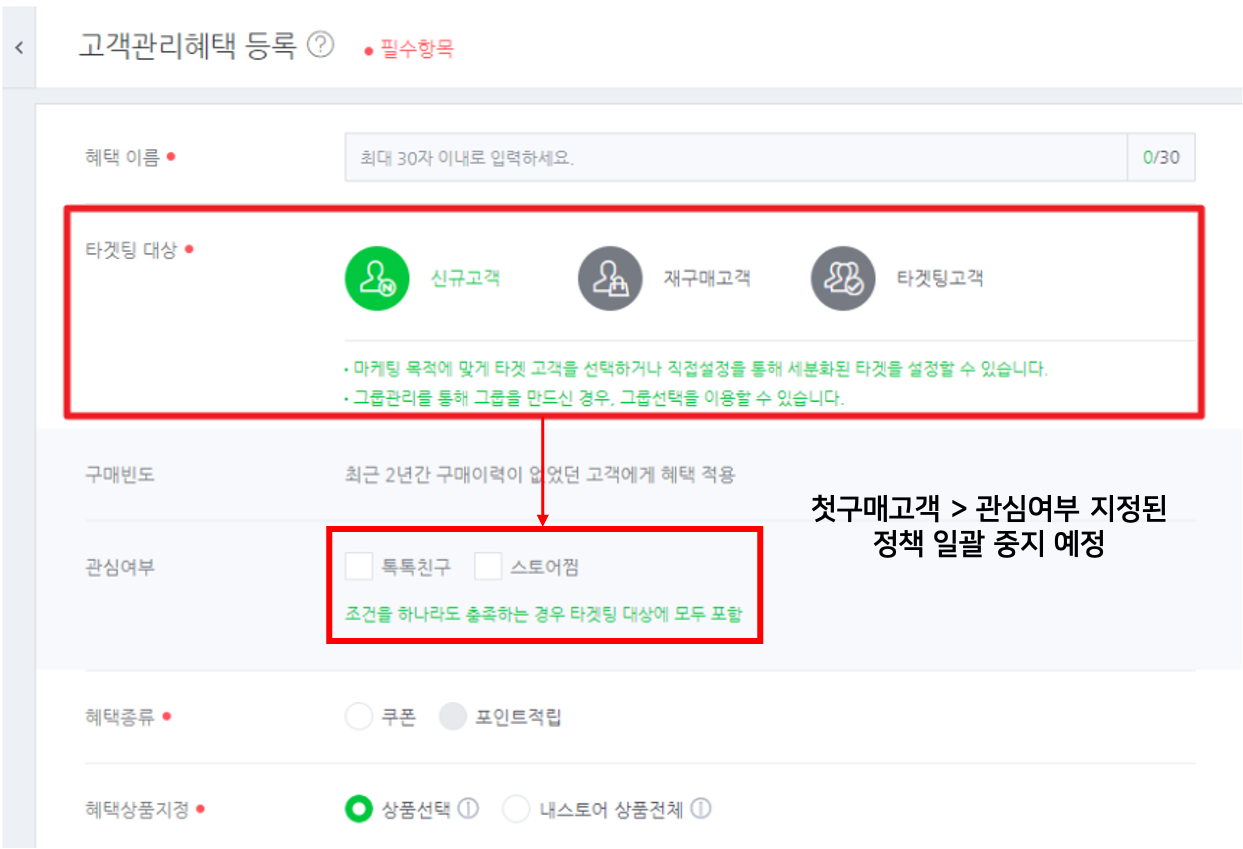1243x849 pixels.
Task: Select the 타겟팅고객 circle icon
Action: click(843, 278)
